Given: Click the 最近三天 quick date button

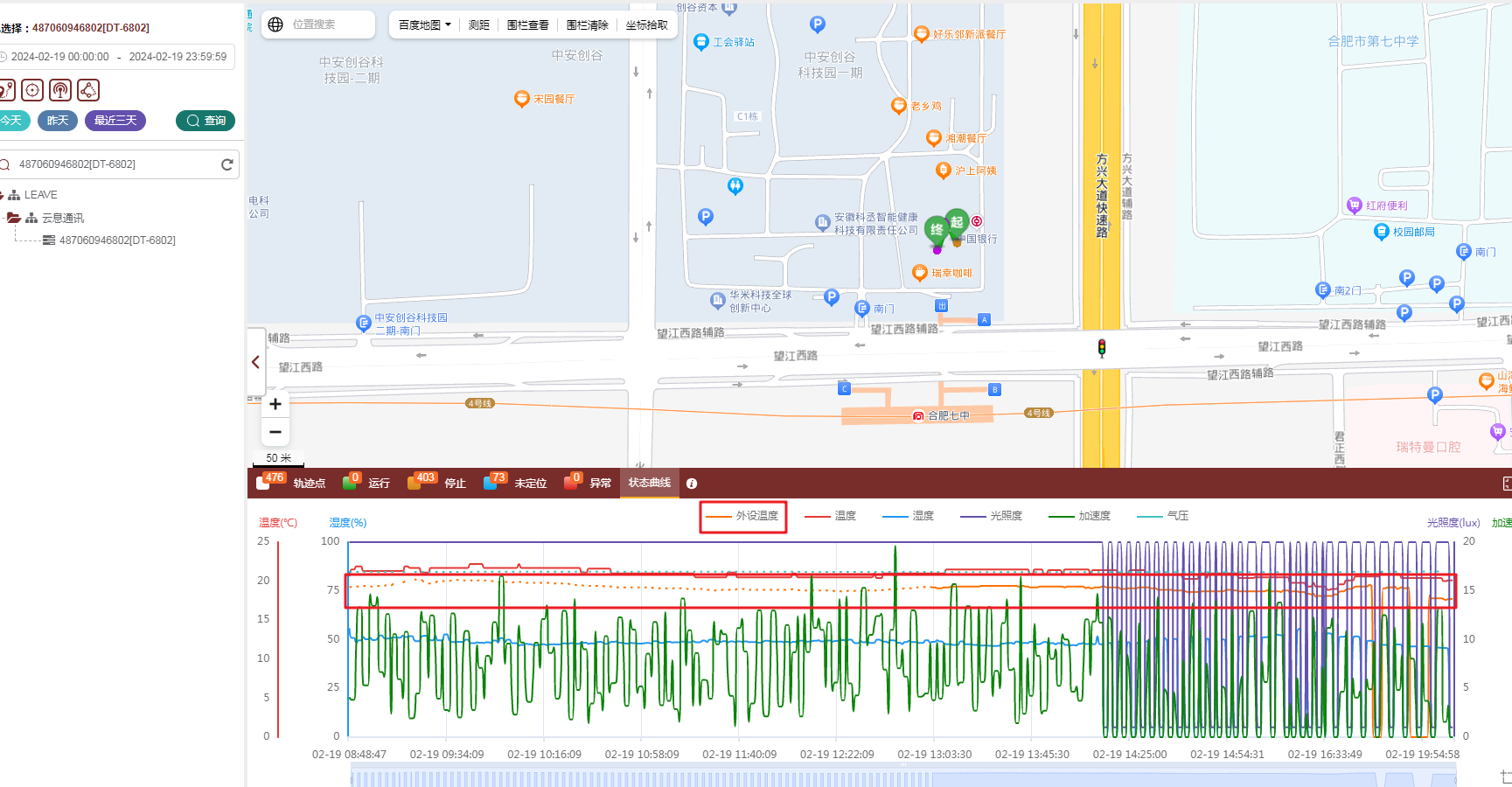Looking at the screenshot, I should pos(115,121).
